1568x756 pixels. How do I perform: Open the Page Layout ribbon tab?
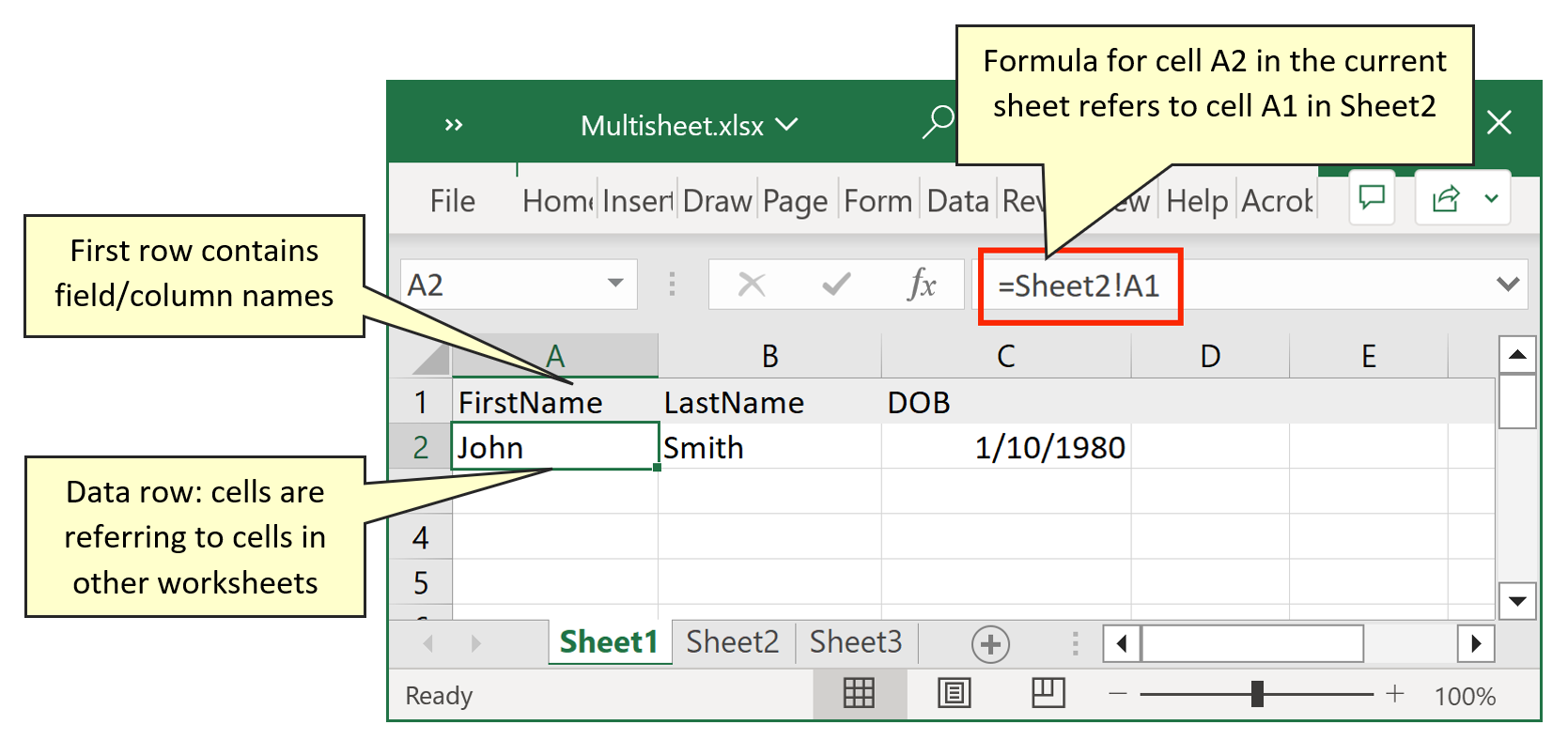pyautogui.click(x=796, y=201)
